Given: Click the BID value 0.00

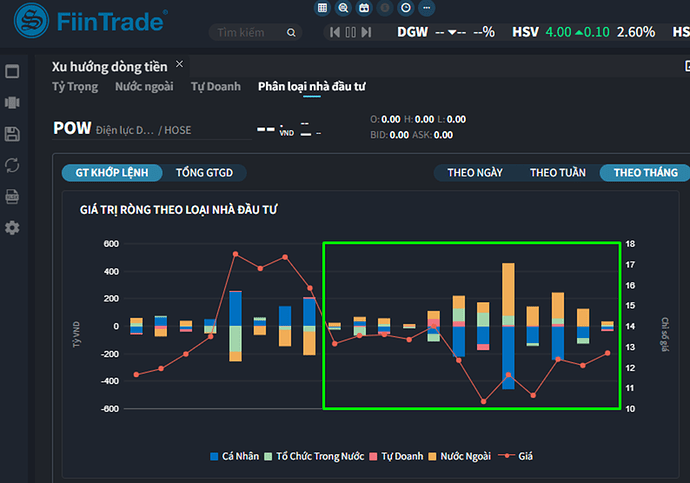Looking at the screenshot, I should pos(399,135).
